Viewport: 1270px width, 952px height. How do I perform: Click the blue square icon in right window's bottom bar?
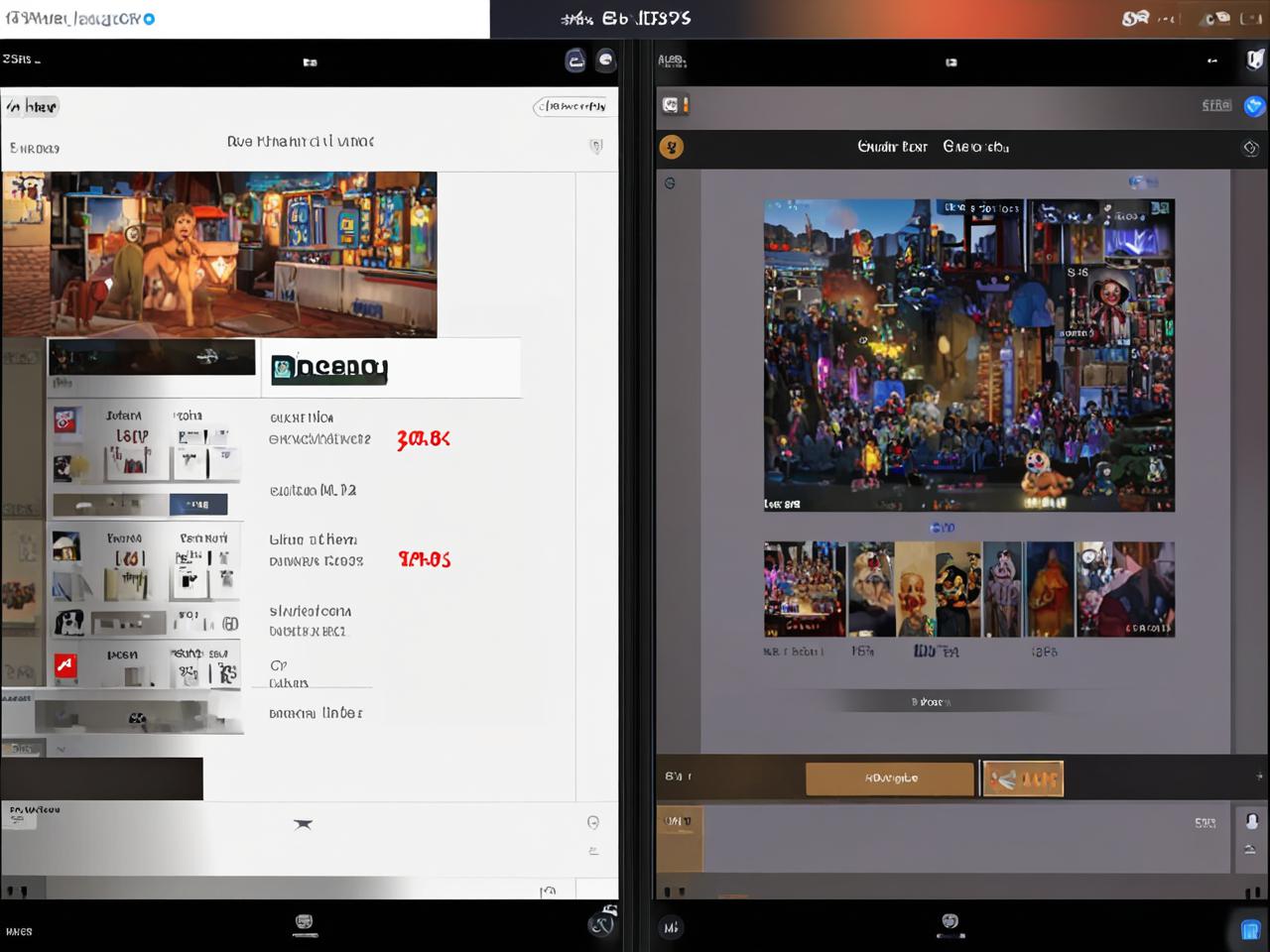(1250, 930)
